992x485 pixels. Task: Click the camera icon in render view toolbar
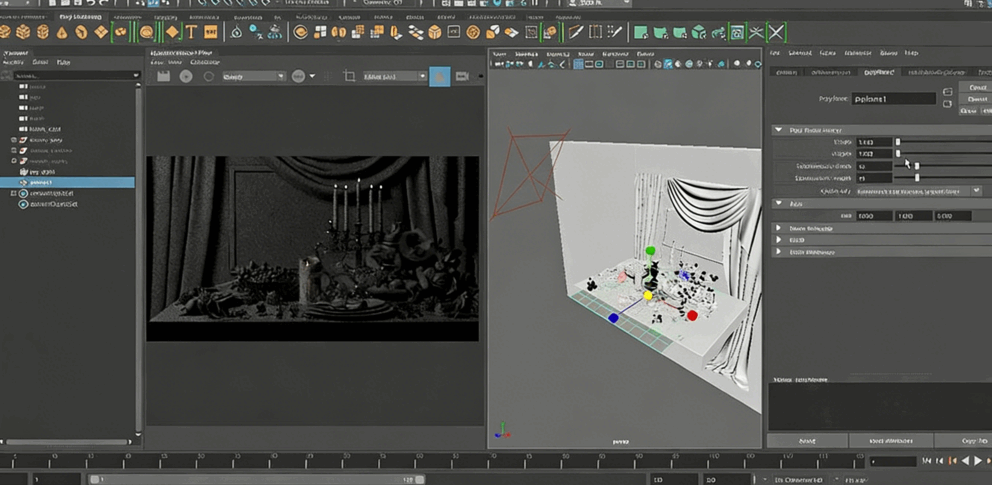[x=462, y=77]
